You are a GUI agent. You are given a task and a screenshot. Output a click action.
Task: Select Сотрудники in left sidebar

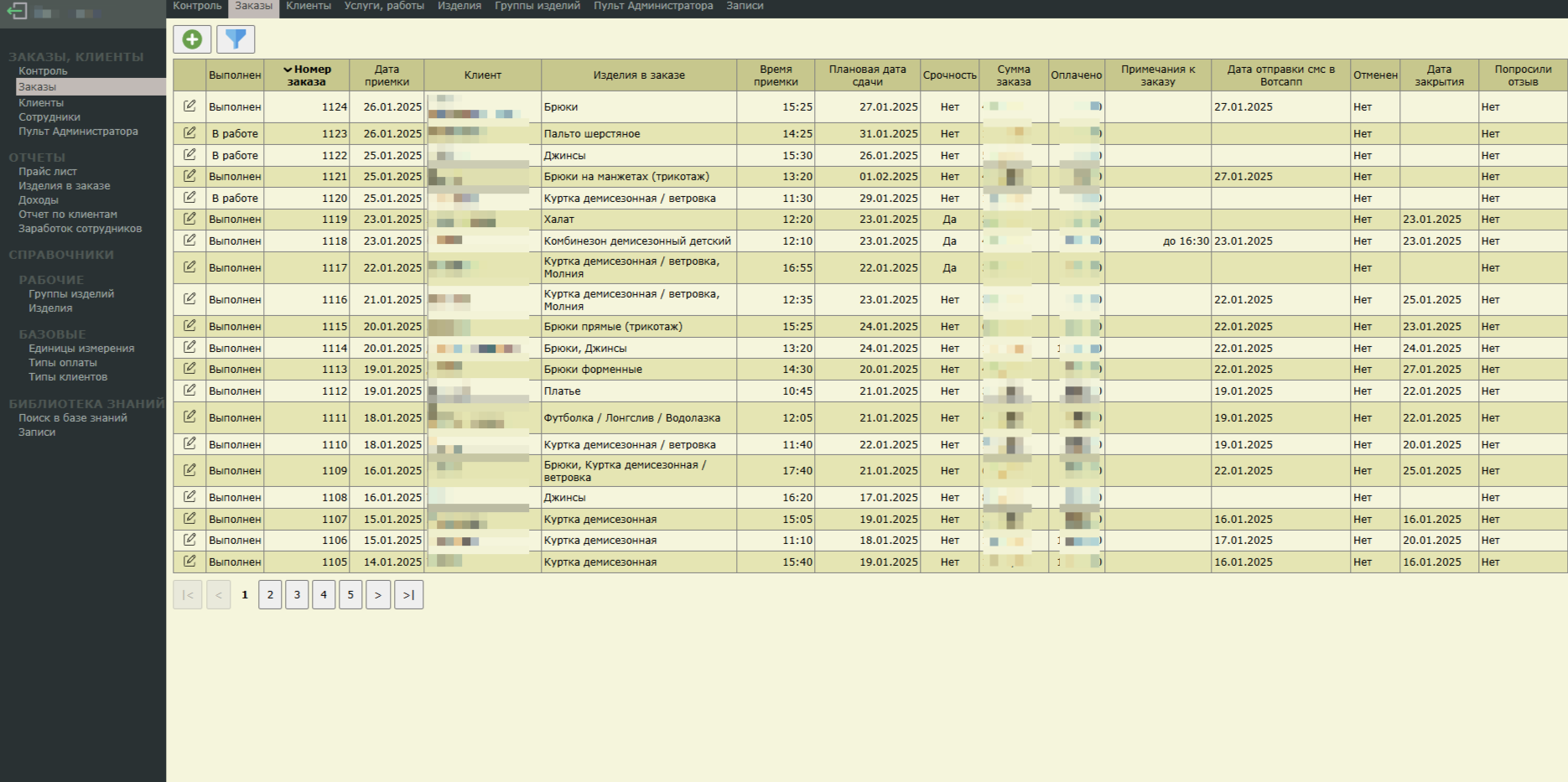[49, 117]
